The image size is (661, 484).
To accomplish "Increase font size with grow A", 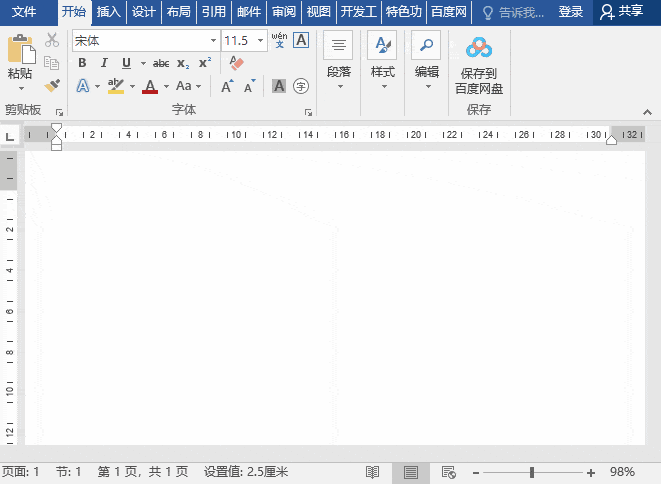I will (x=227, y=86).
